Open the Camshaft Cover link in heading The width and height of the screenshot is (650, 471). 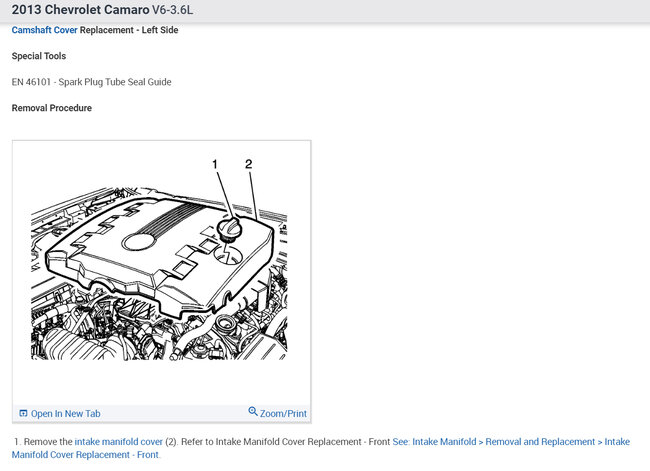(x=44, y=30)
